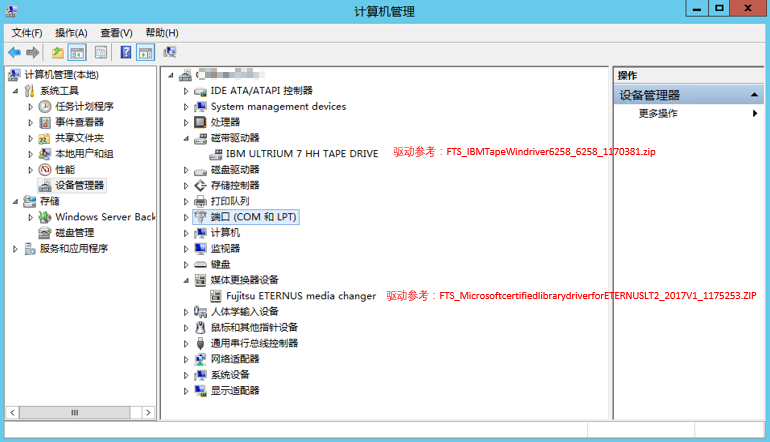770x442 pixels.
Task: Expand the 端口 (COM 和 LPT) node
Action: tap(186, 217)
